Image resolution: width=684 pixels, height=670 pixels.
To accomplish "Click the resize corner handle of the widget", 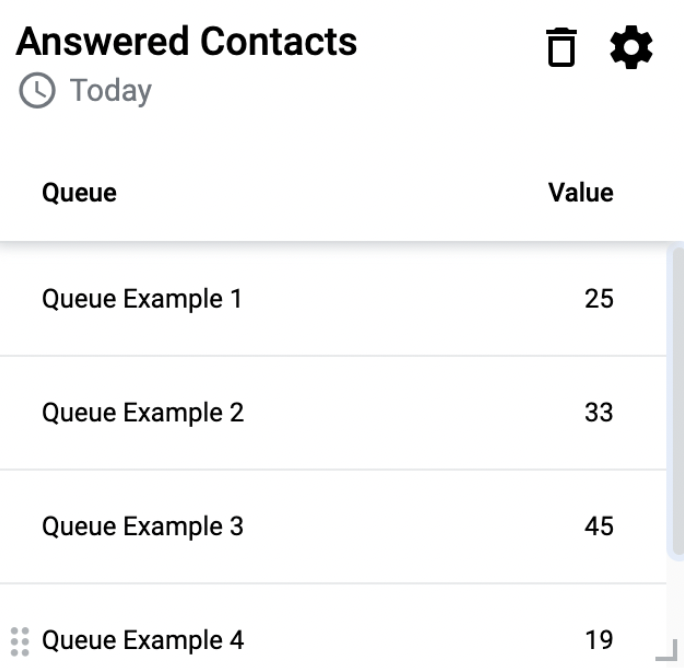I will 667,650.
